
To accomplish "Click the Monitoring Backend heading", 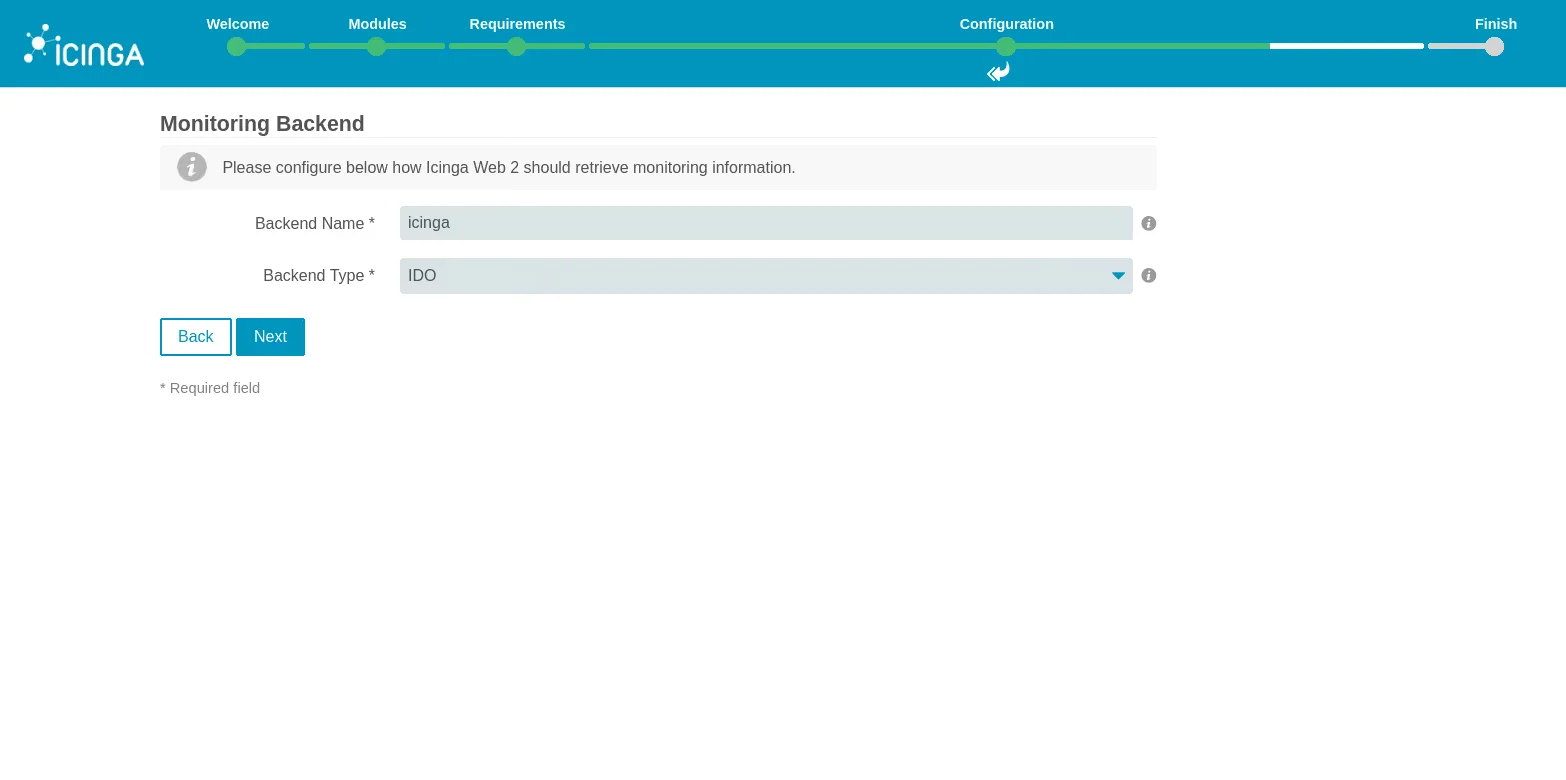I will tap(262, 124).
